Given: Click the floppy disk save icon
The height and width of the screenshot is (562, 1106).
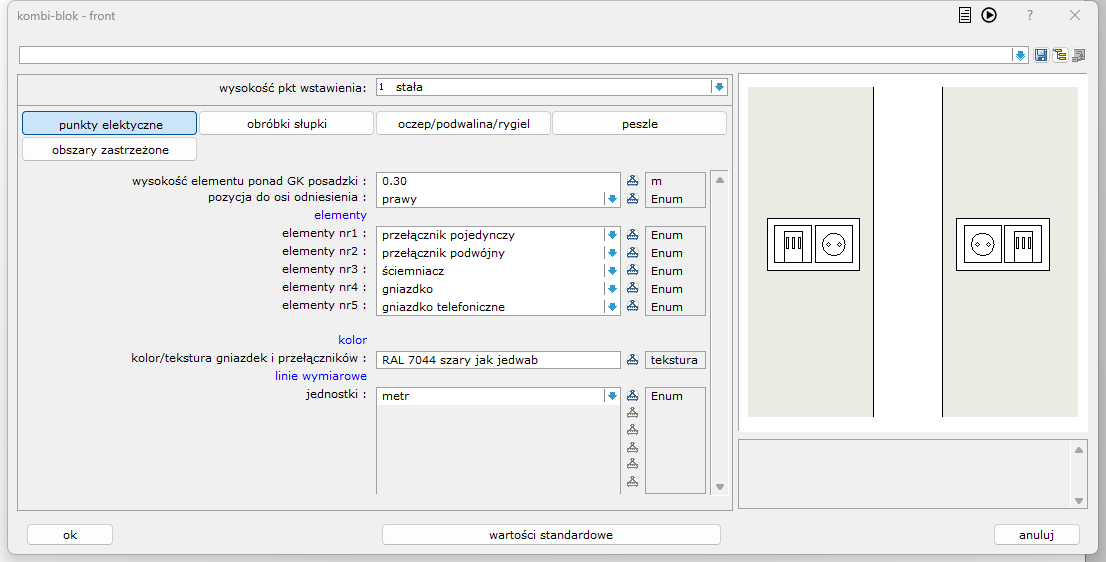Looking at the screenshot, I should tap(1041, 55).
